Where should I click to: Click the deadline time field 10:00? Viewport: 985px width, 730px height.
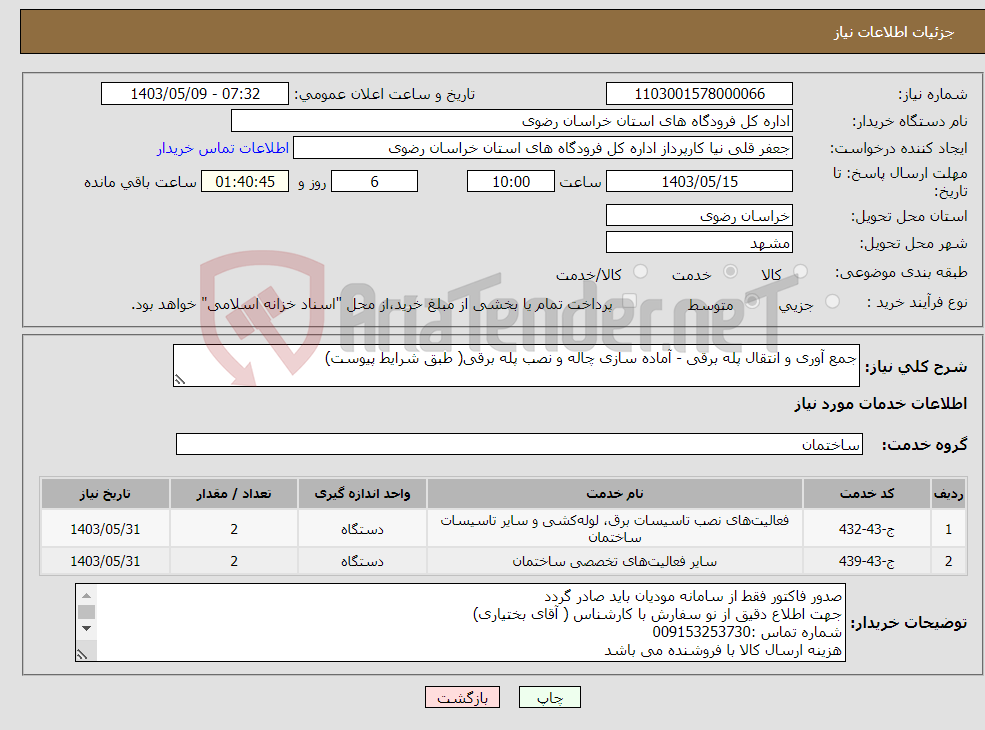click(x=511, y=182)
